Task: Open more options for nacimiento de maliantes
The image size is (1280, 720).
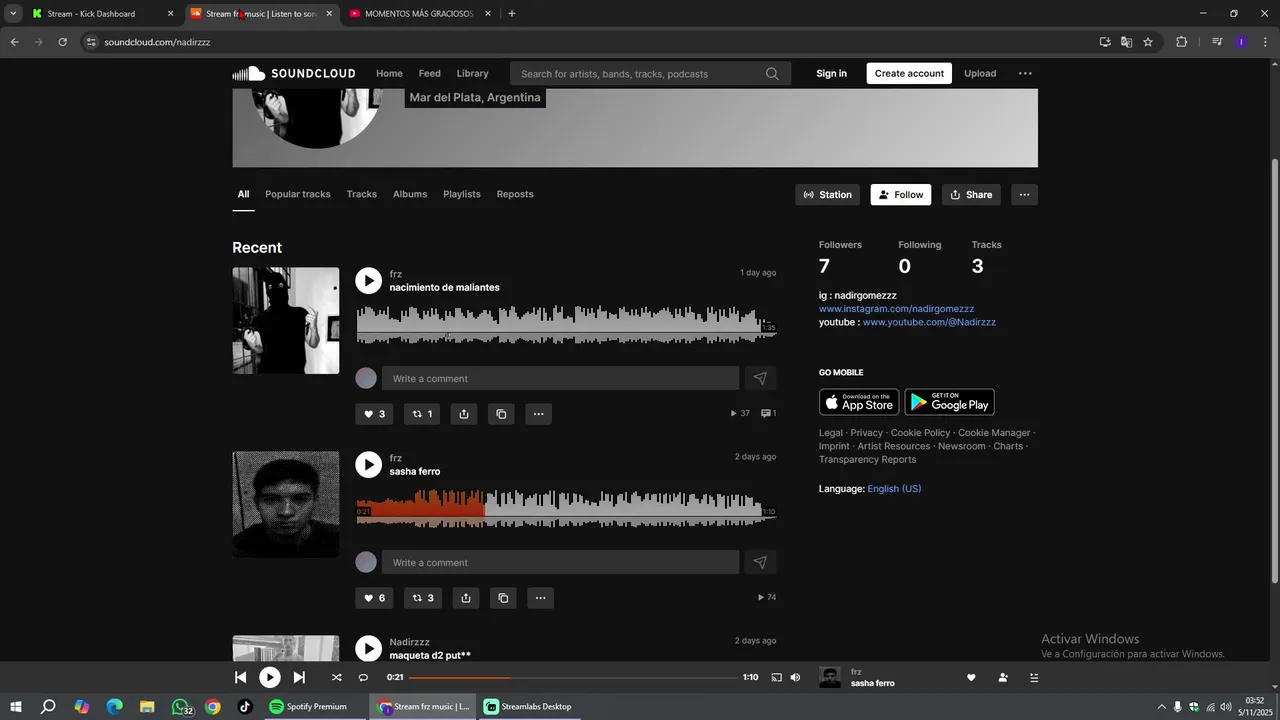Action: 538,414
